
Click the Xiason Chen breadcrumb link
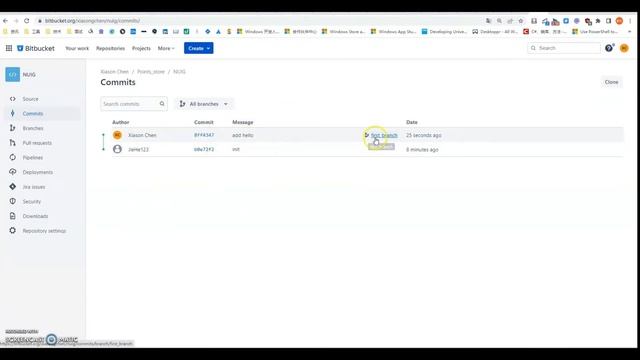(115, 72)
